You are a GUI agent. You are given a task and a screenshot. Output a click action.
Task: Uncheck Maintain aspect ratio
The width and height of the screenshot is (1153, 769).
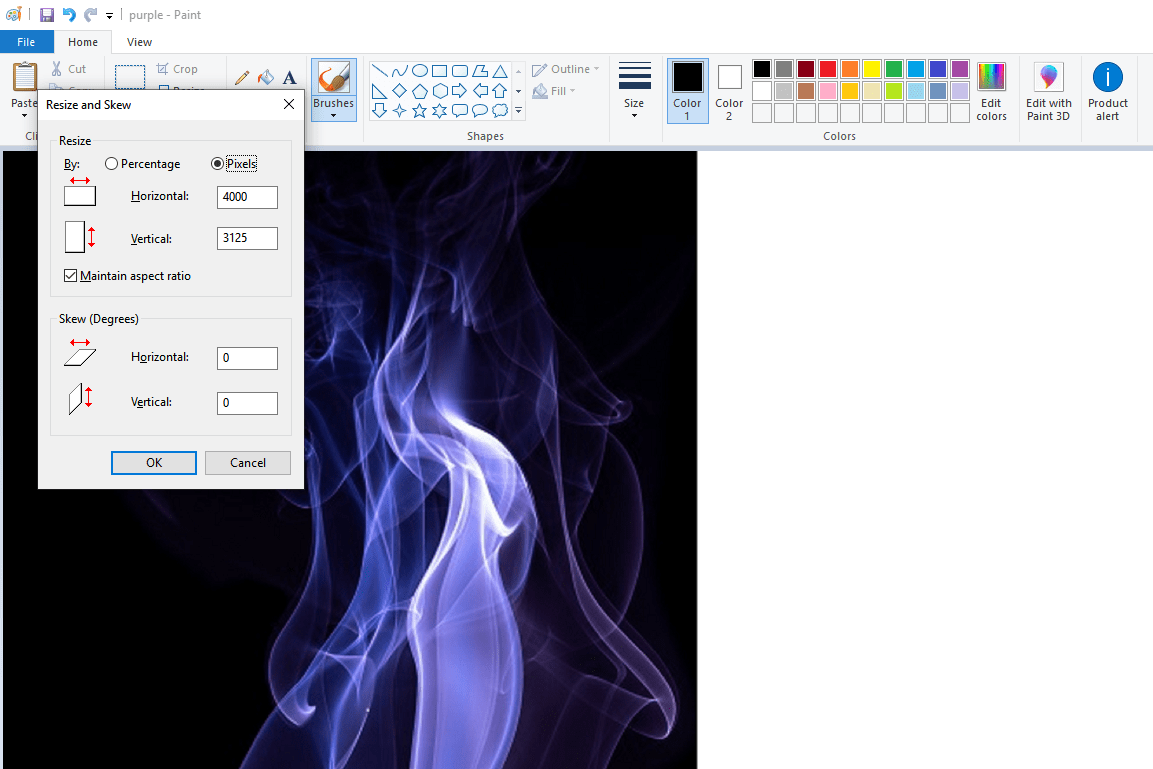click(x=71, y=275)
